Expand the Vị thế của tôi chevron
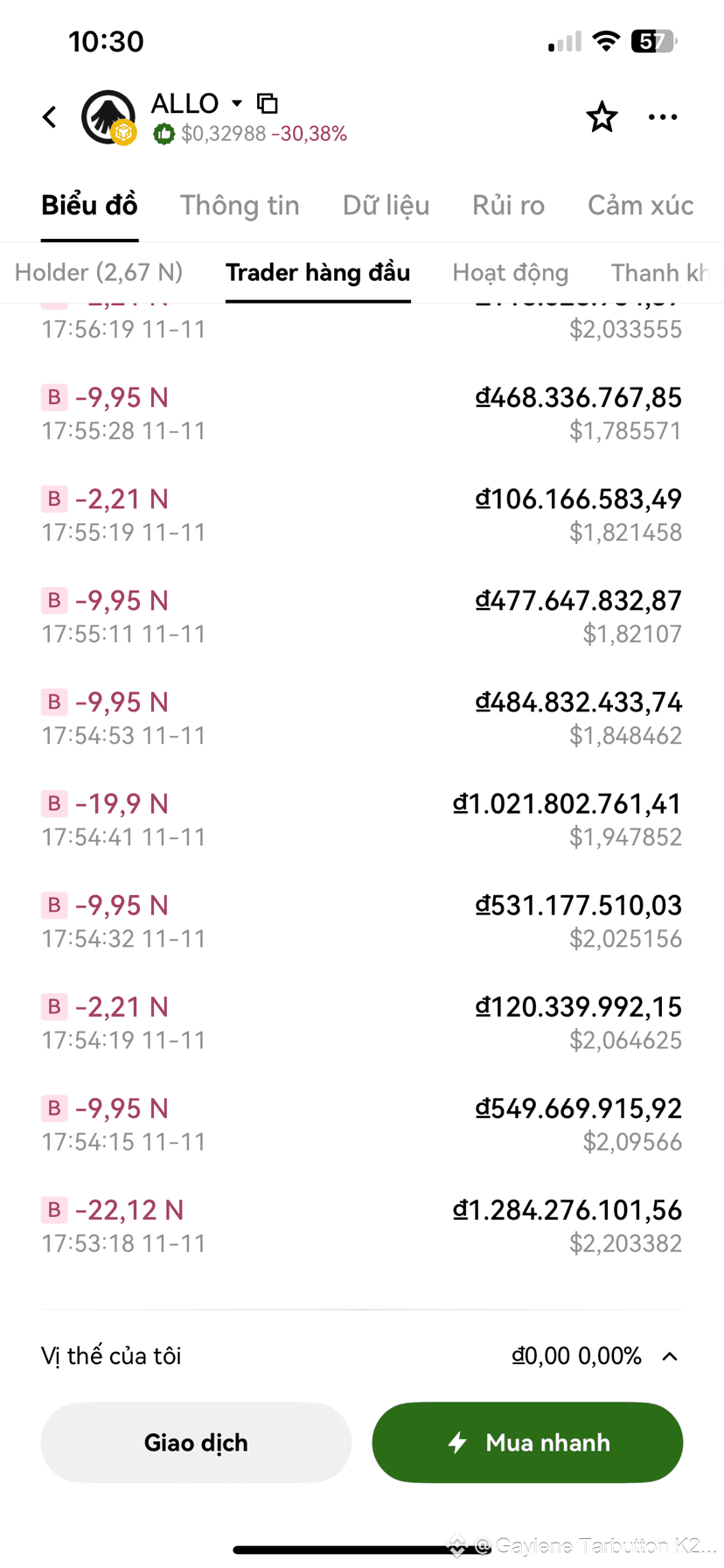Image resolution: width=724 pixels, height=1568 pixels. (x=670, y=1356)
